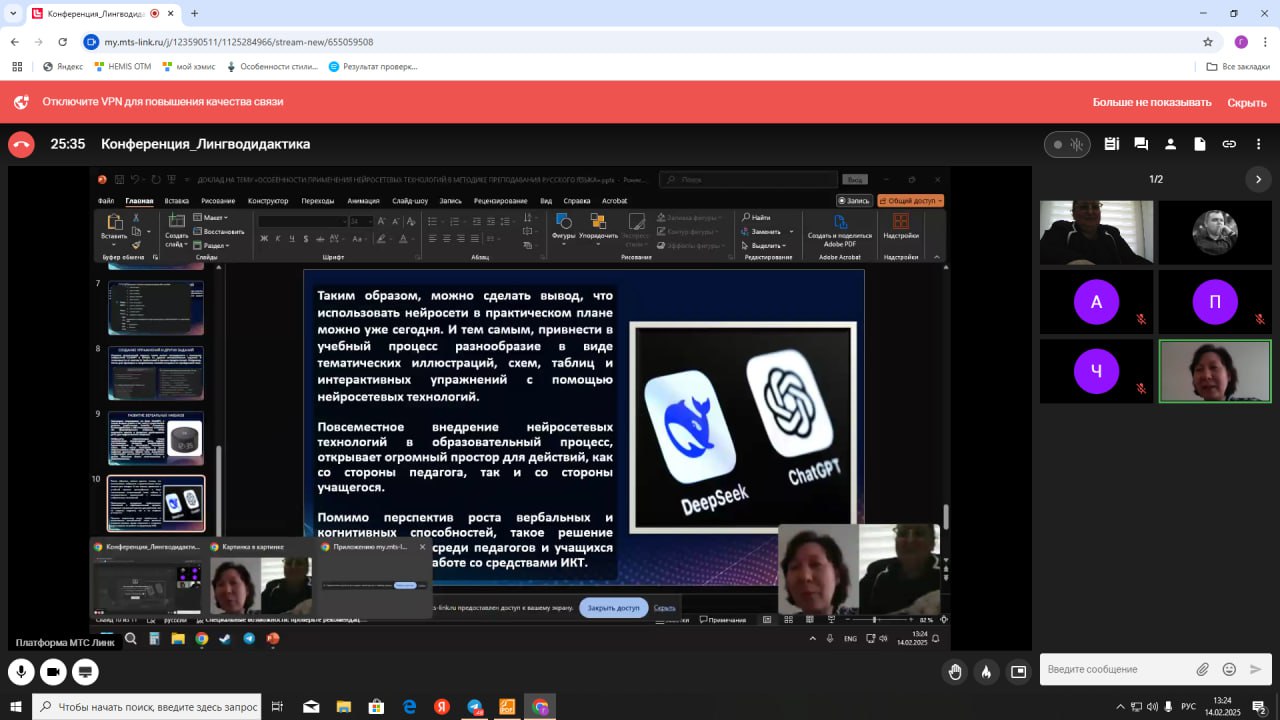Toggle screen sharing in MTS Link

85,672
